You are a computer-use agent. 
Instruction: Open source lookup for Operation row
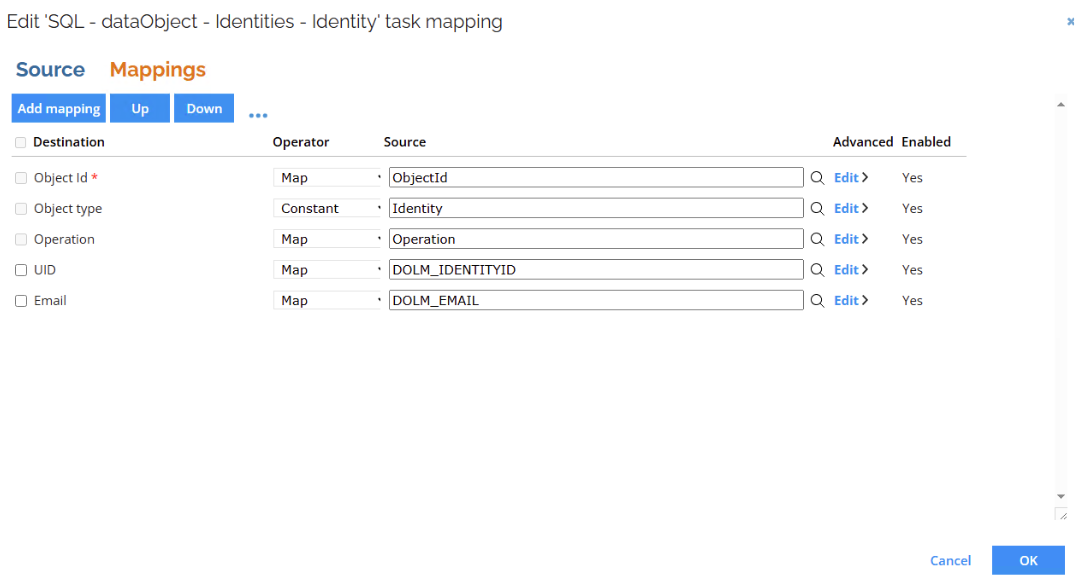click(817, 239)
